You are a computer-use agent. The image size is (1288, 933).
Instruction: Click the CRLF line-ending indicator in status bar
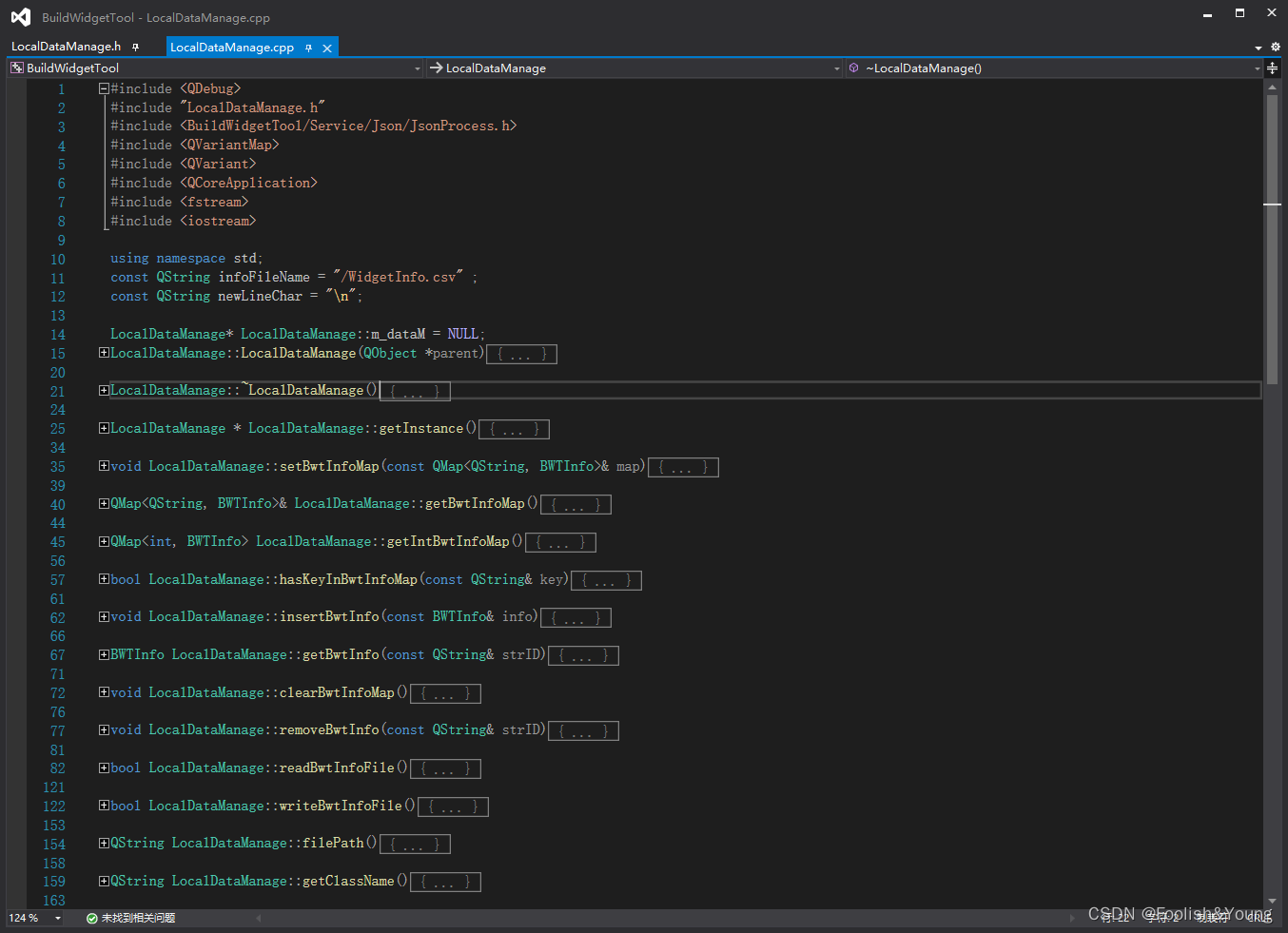(x=1258, y=918)
